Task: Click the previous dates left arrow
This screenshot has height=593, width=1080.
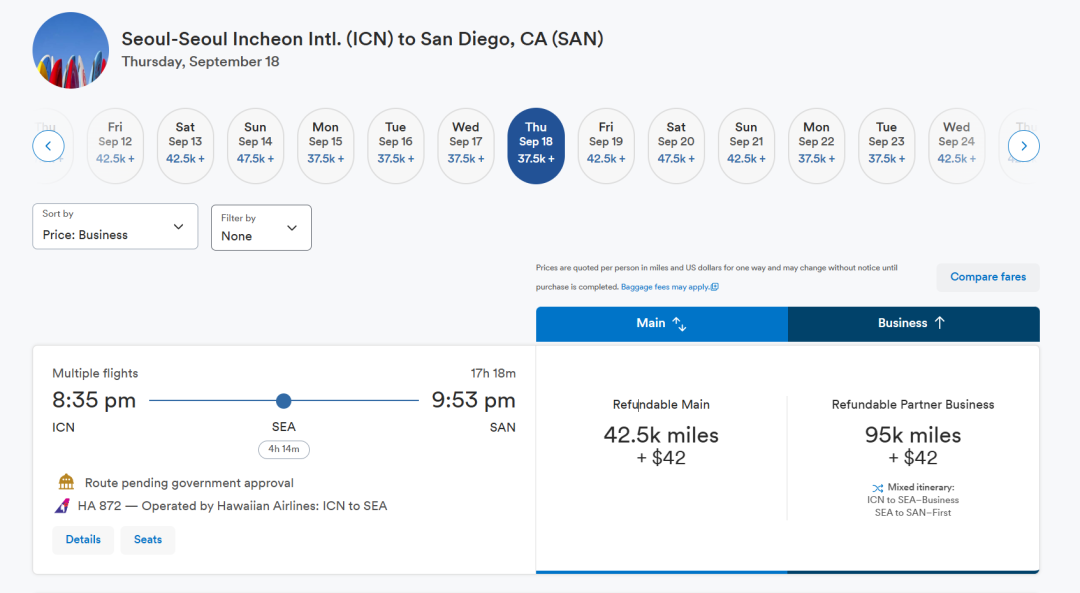Action: (x=48, y=146)
